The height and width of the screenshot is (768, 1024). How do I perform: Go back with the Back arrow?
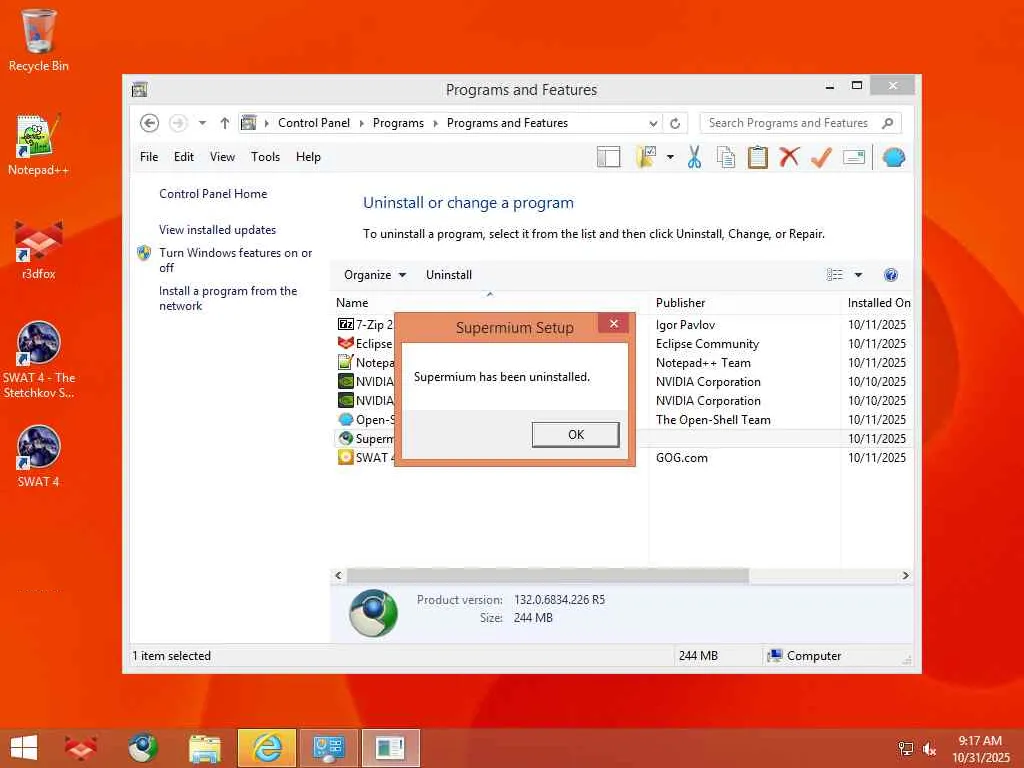(150, 123)
